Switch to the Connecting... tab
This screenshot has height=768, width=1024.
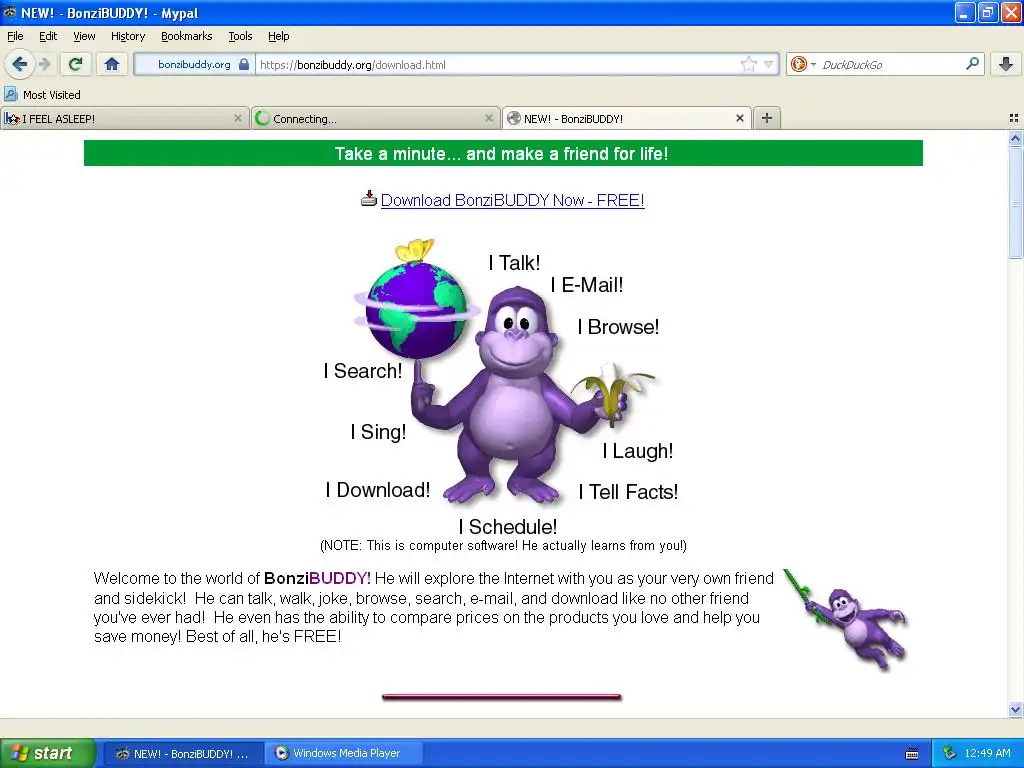376,118
